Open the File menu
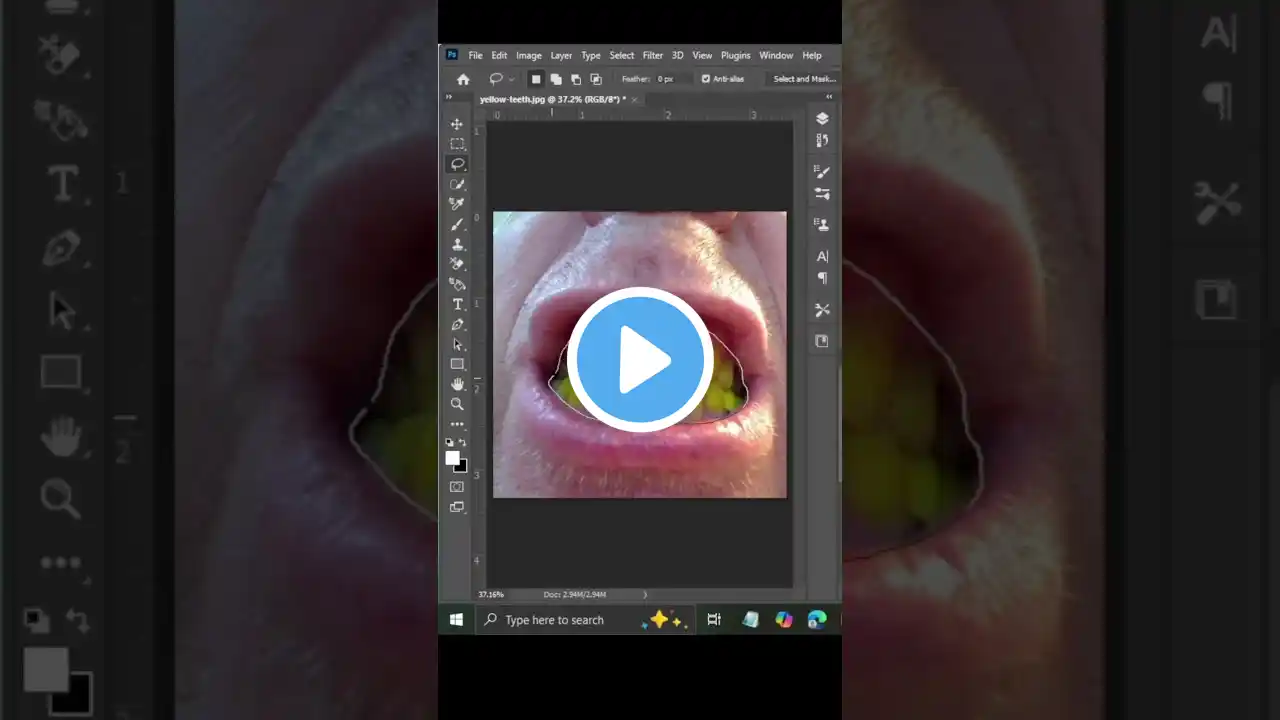The height and width of the screenshot is (720, 1280). [476, 56]
